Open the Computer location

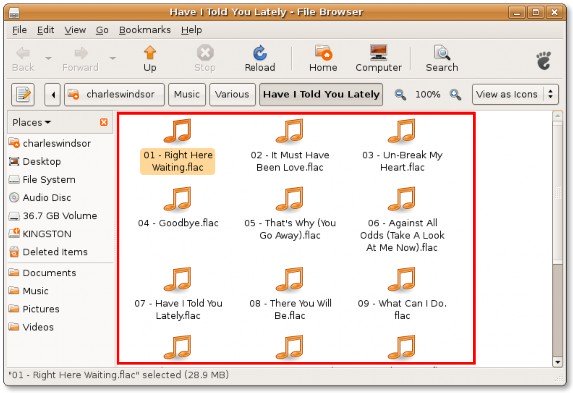[378, 58]
